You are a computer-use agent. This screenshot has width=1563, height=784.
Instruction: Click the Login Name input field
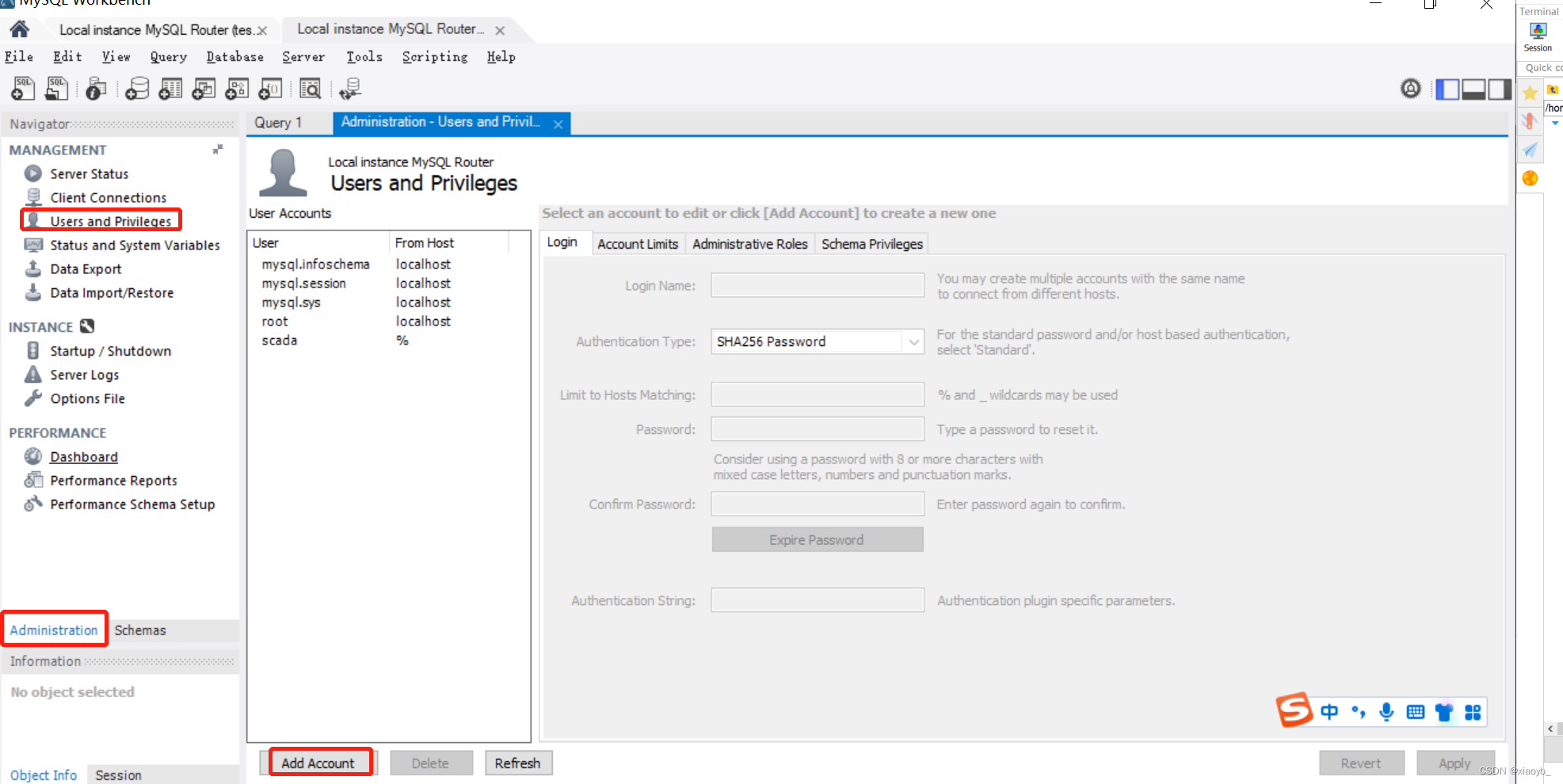click(x=818, y=285)
